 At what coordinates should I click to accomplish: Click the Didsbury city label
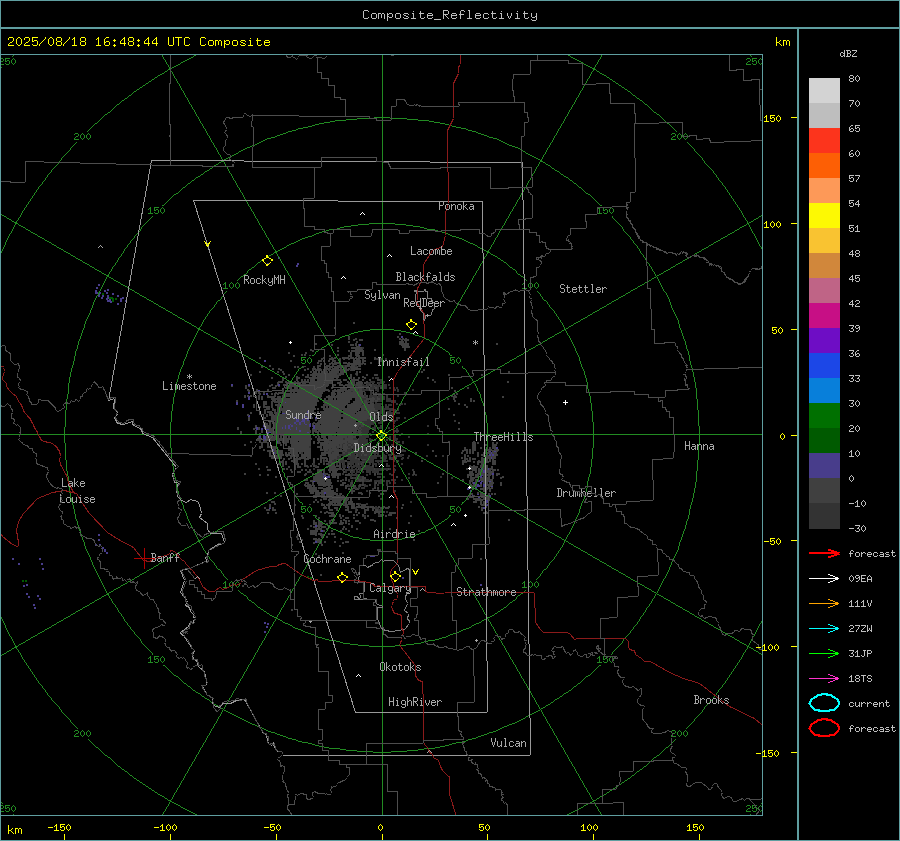[x=377, y=448]
